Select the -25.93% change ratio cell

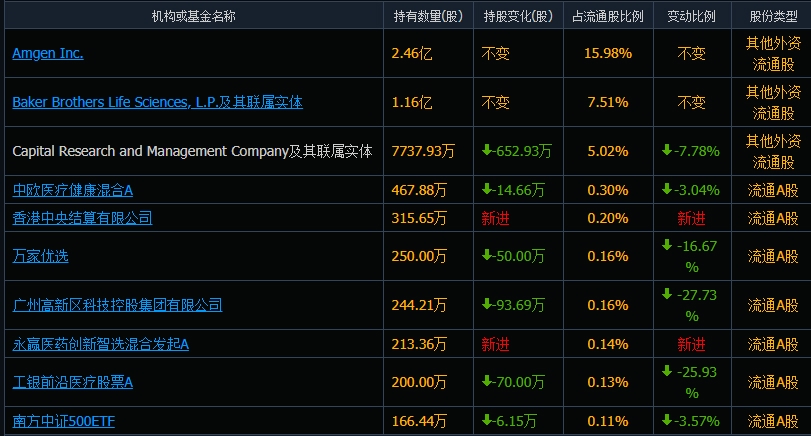click(690, 382)
